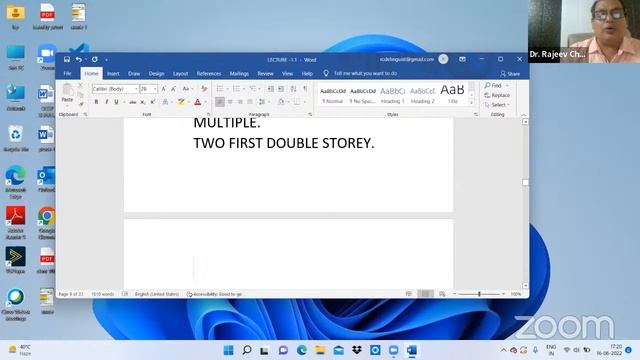Click Decrease Font Size icon
Viewport: 640px width, 360px height.
pyautogui.click(x=173, y=89)
